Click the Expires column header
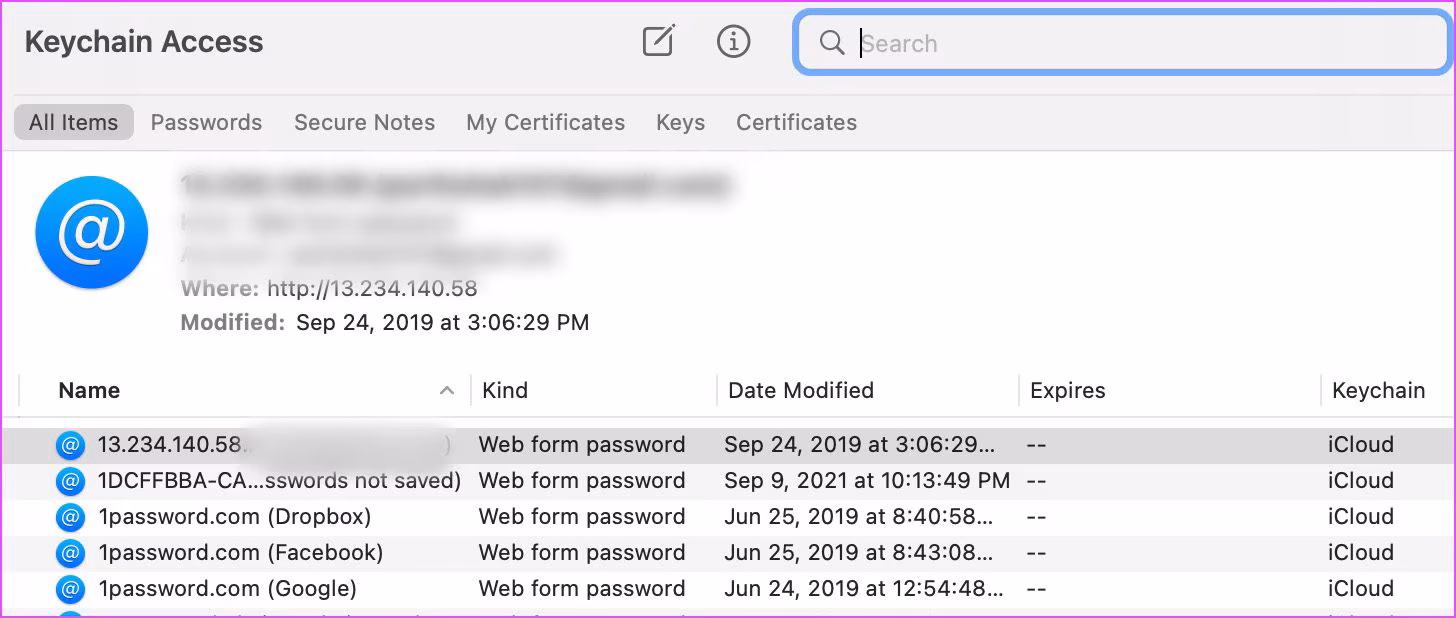Image resolution: width=1456 pixels, height=618 pixels. coord(1067,391)
